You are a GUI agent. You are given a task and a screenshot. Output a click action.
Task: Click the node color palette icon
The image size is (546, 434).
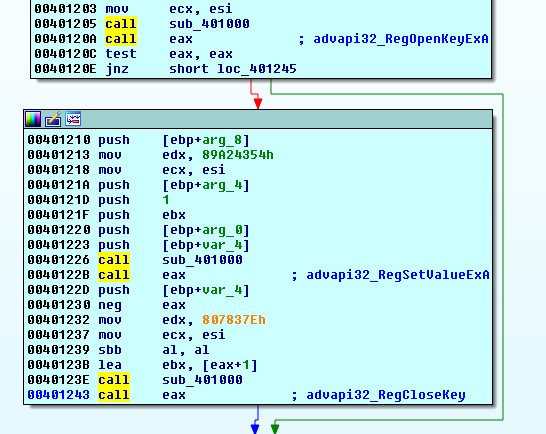click(x=33, y=119)
